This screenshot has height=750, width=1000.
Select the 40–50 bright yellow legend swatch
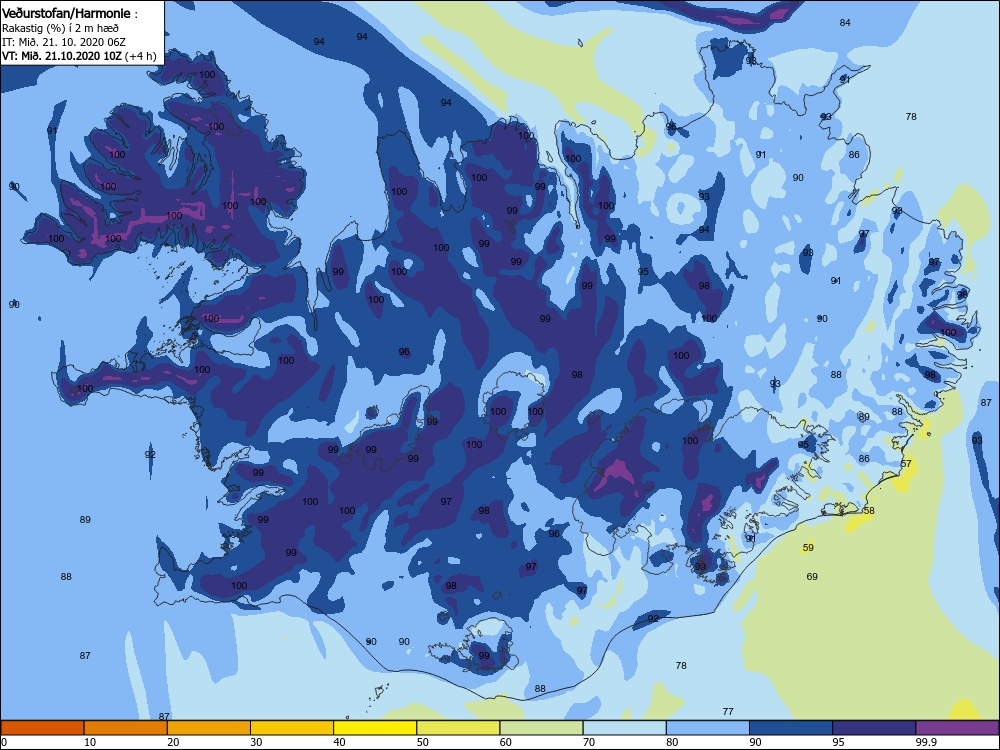(375, 728)
